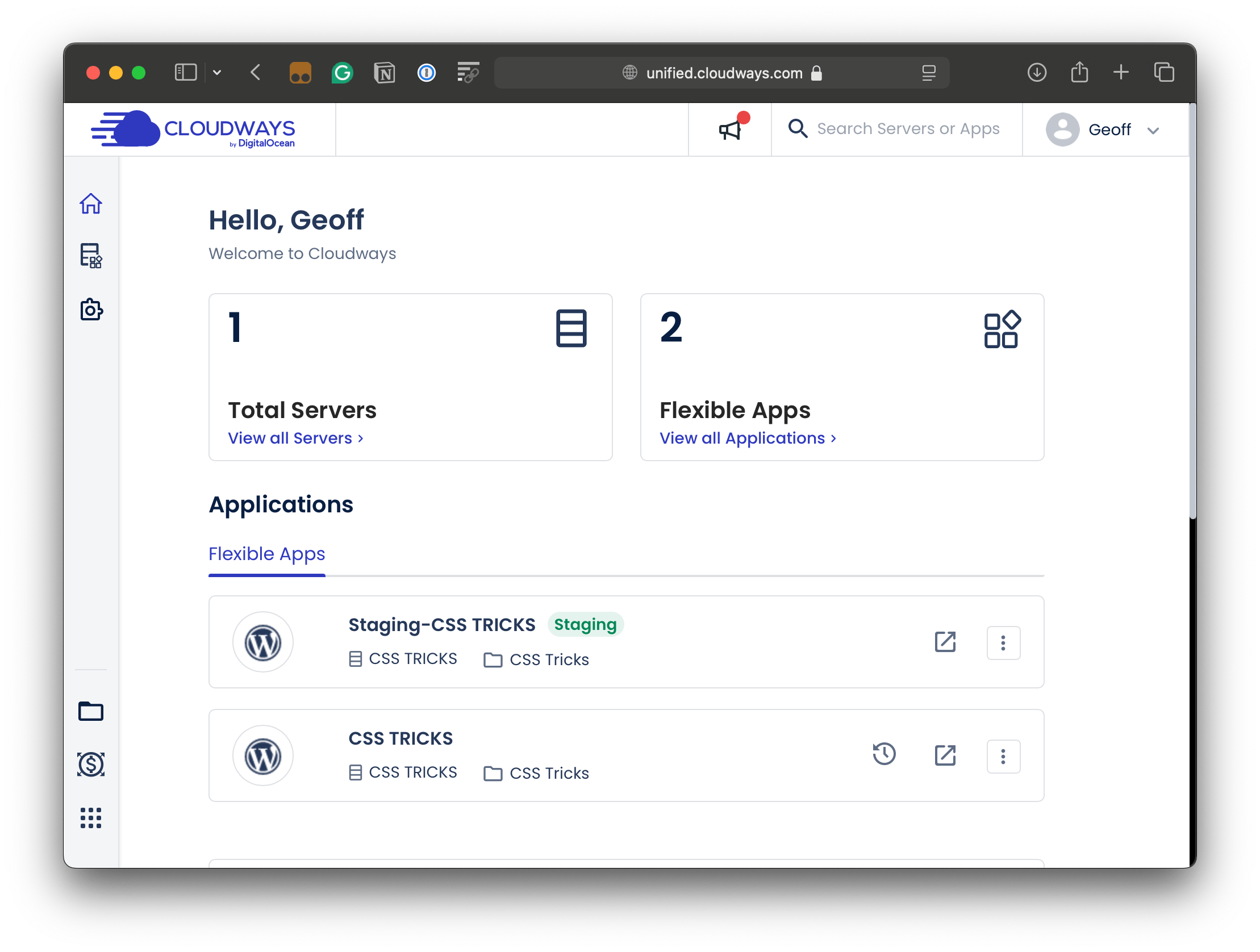The width and height of the screenshot is (1260, 952).
Task: Open Staging-CSS TRICKS via its external link icon
Action: [x=945, y=642]
